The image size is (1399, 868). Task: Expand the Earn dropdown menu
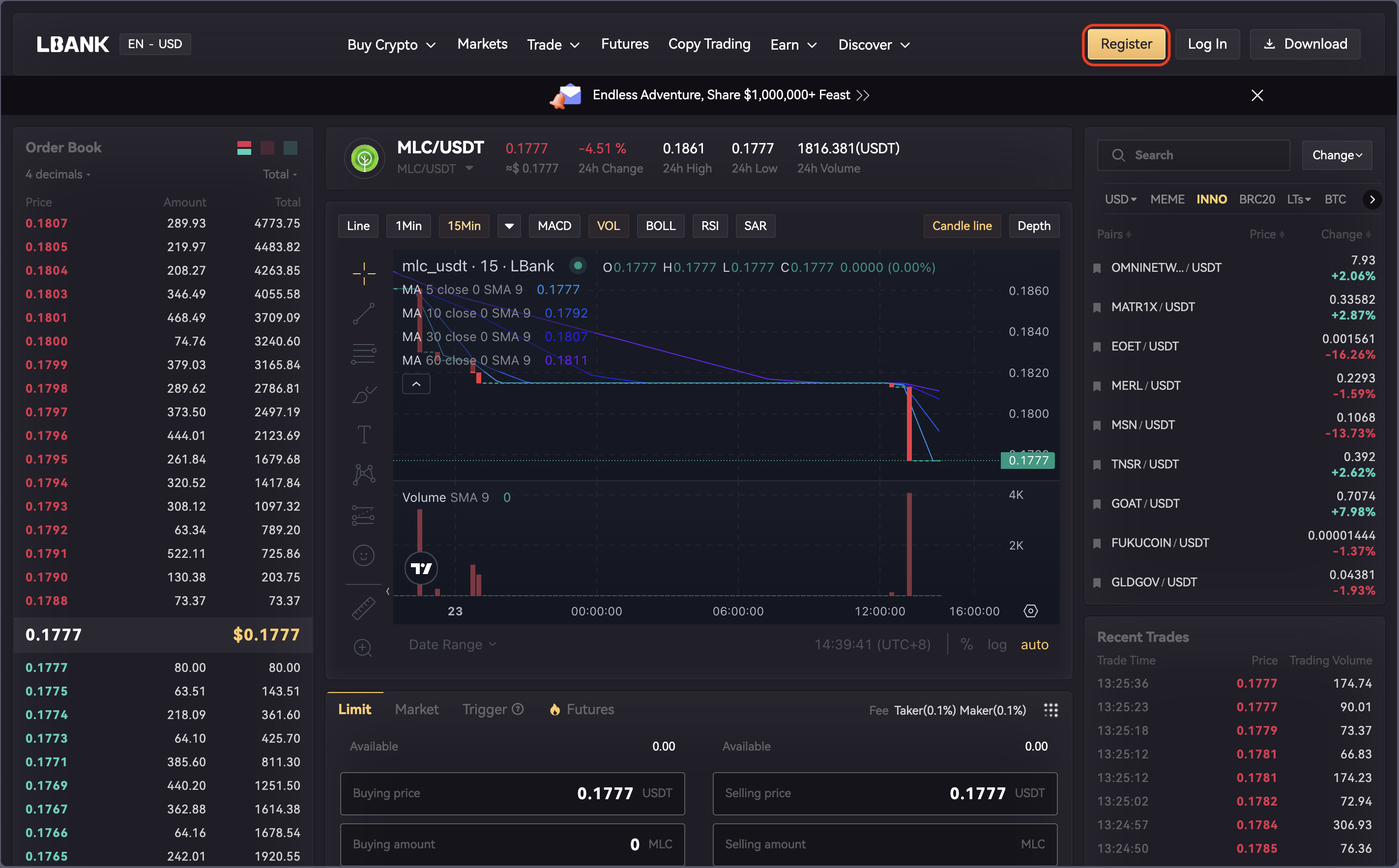[x=793, y=45]
